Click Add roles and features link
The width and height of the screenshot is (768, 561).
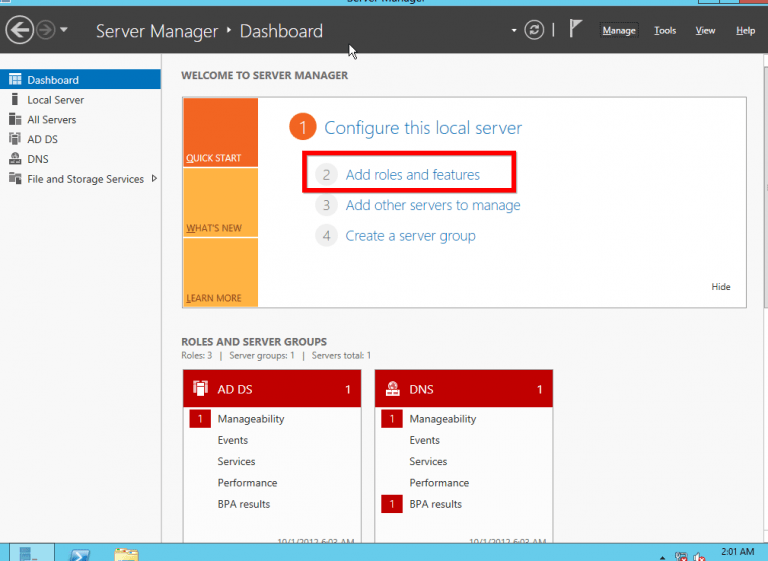[x=412, y=174]
